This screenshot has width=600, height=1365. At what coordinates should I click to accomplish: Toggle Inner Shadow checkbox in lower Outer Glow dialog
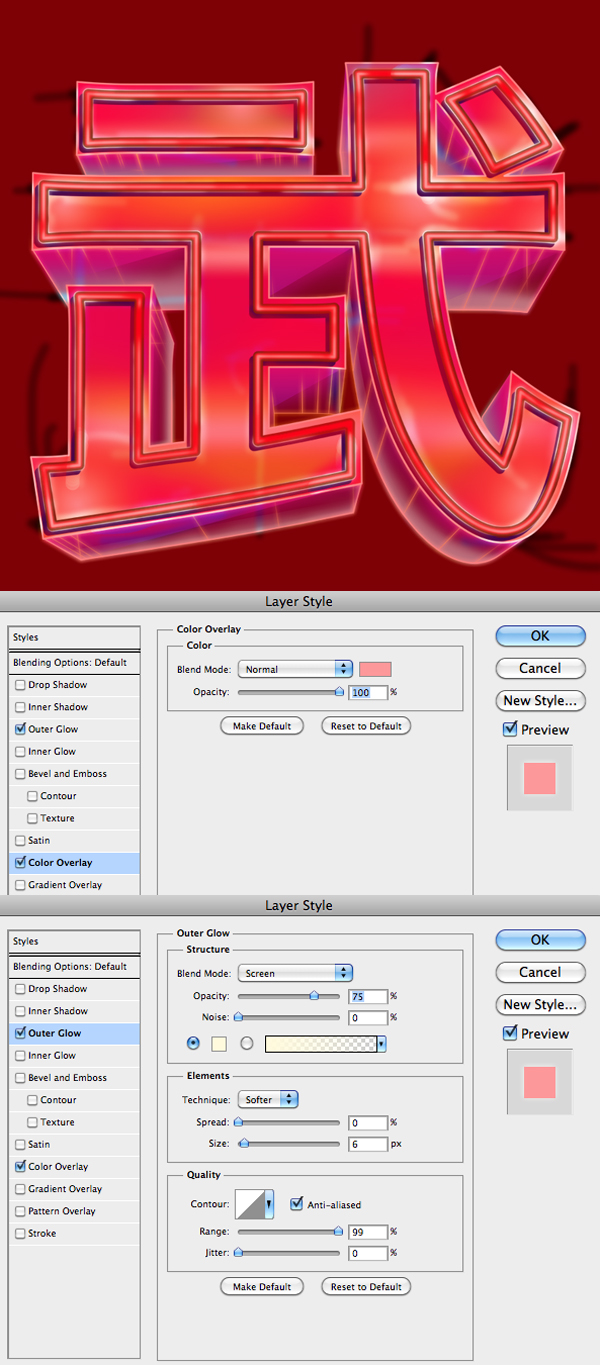coord(20,1011)
